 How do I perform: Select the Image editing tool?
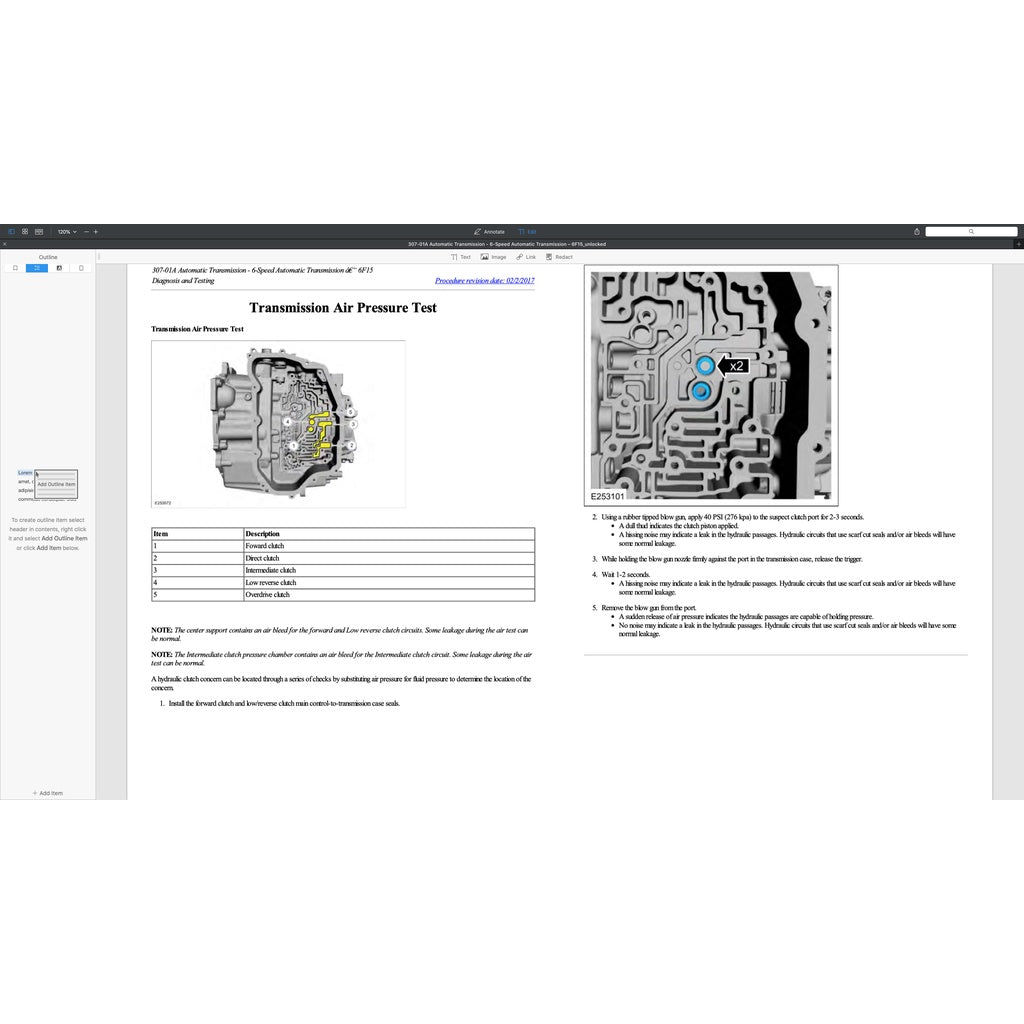(x=494, y=257)
